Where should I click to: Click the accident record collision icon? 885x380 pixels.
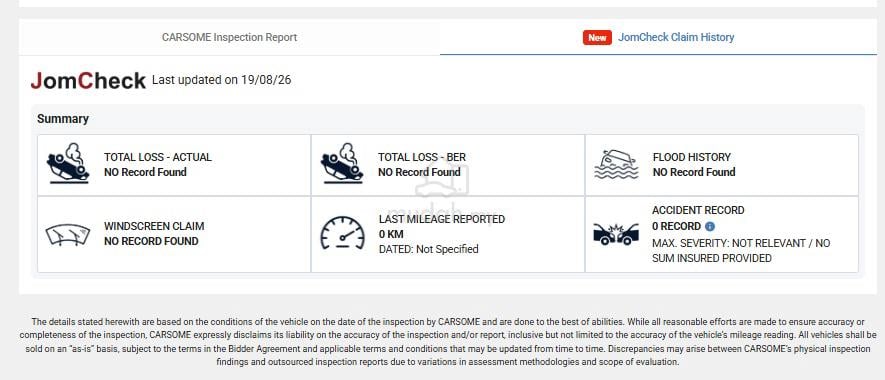pyautogui.click(x=616, y=234)
